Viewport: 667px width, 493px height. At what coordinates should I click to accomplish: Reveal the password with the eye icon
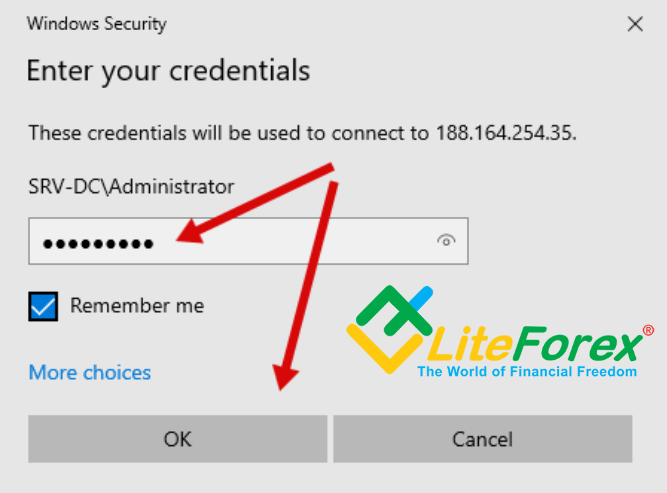coord(446,241)
